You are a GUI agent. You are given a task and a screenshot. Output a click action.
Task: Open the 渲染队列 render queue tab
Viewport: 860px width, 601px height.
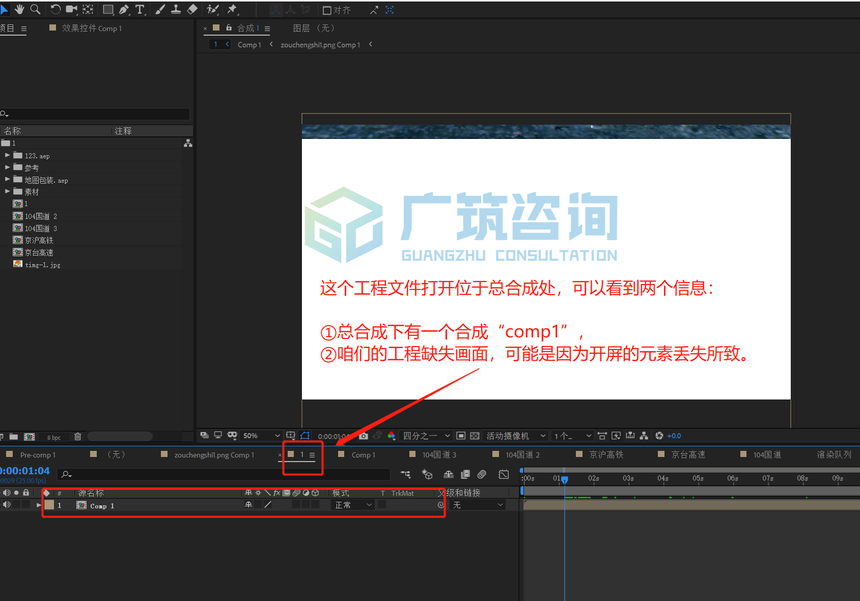click(x=834, y=455)
